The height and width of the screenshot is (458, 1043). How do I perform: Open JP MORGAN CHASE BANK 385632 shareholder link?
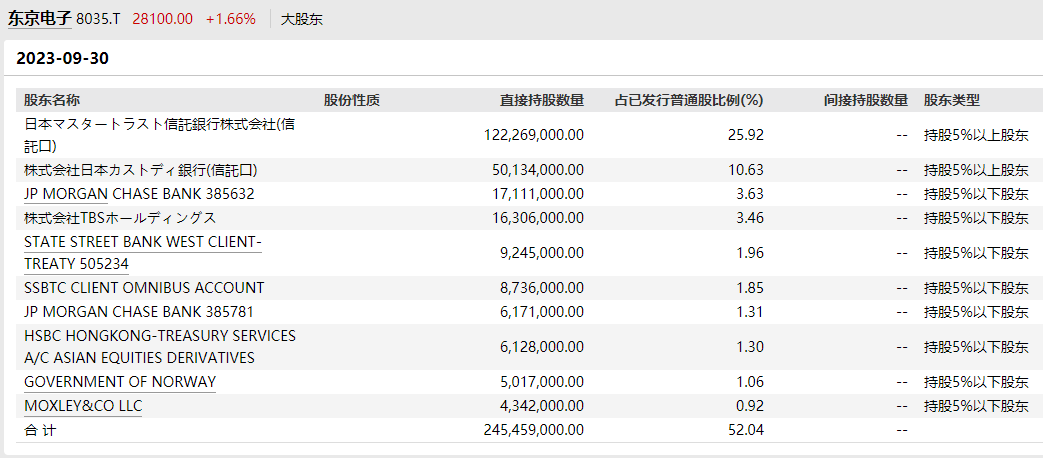click(x=139, y=194)
